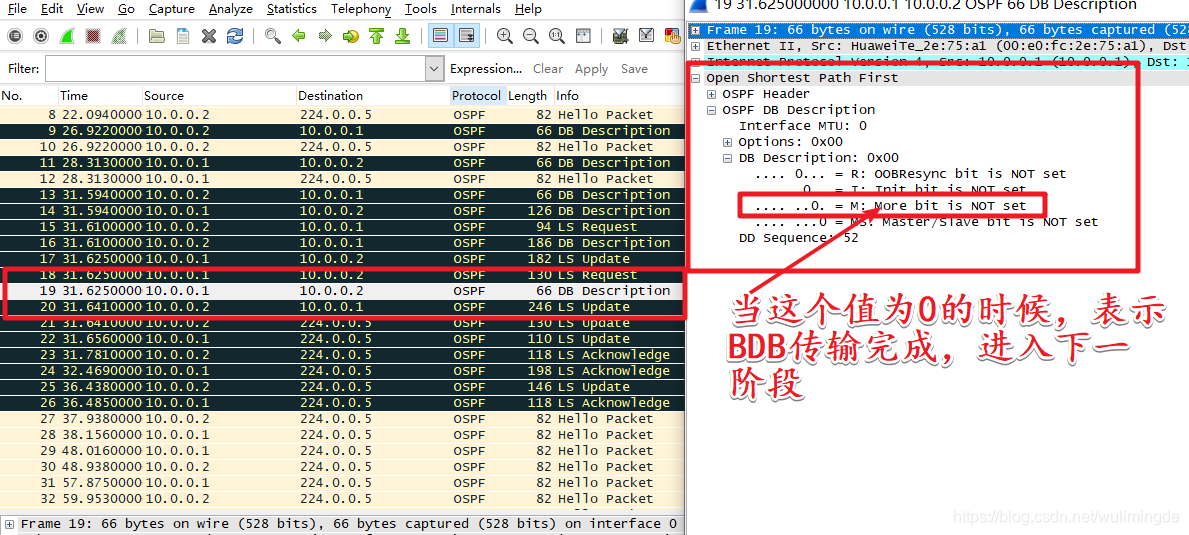Click the Expression... button
The height and width of the screenshot is (535, 1189).
(x=486, y=69)
